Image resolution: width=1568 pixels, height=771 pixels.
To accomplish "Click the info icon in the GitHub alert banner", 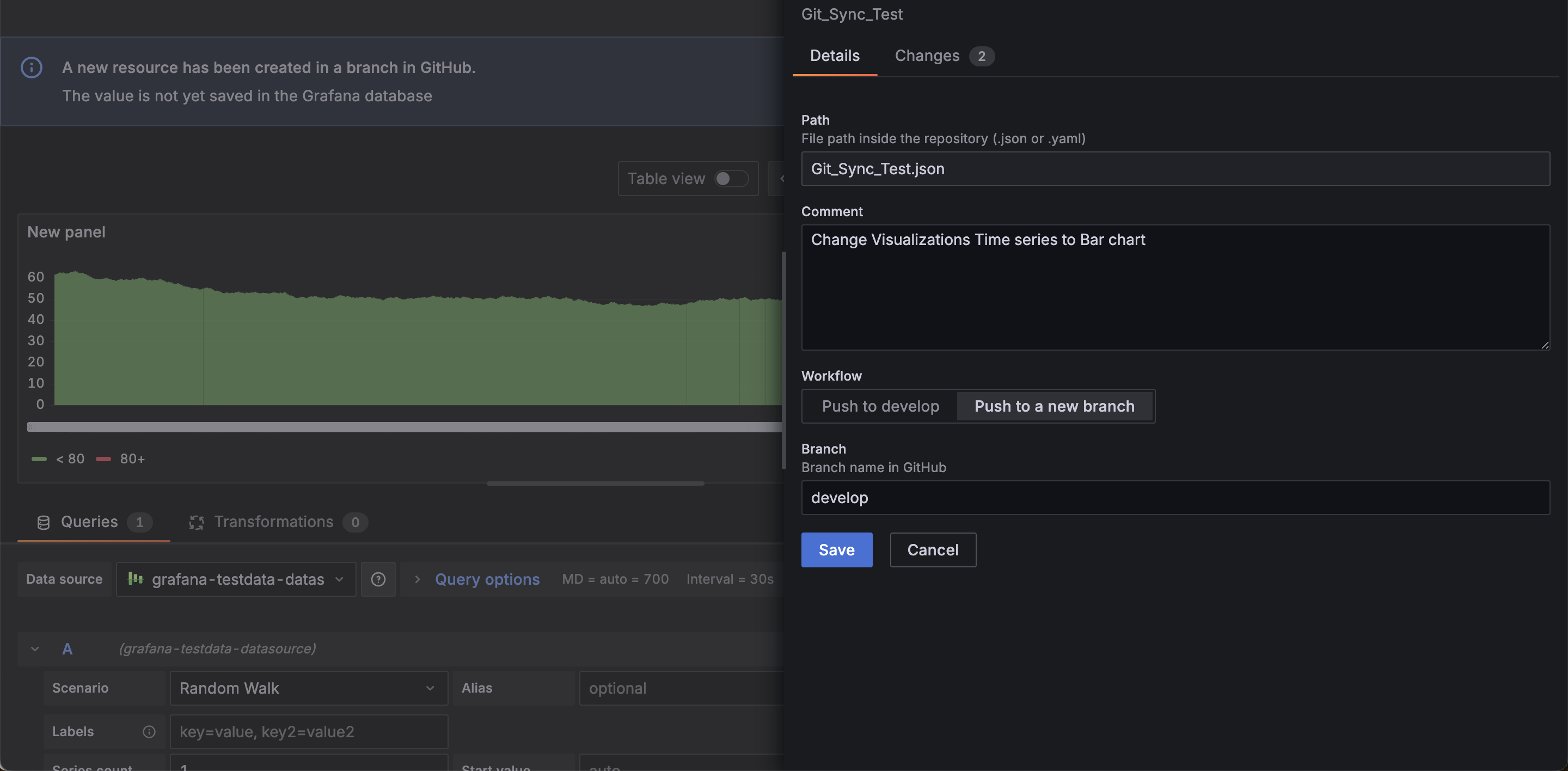I will click(32, 68).
